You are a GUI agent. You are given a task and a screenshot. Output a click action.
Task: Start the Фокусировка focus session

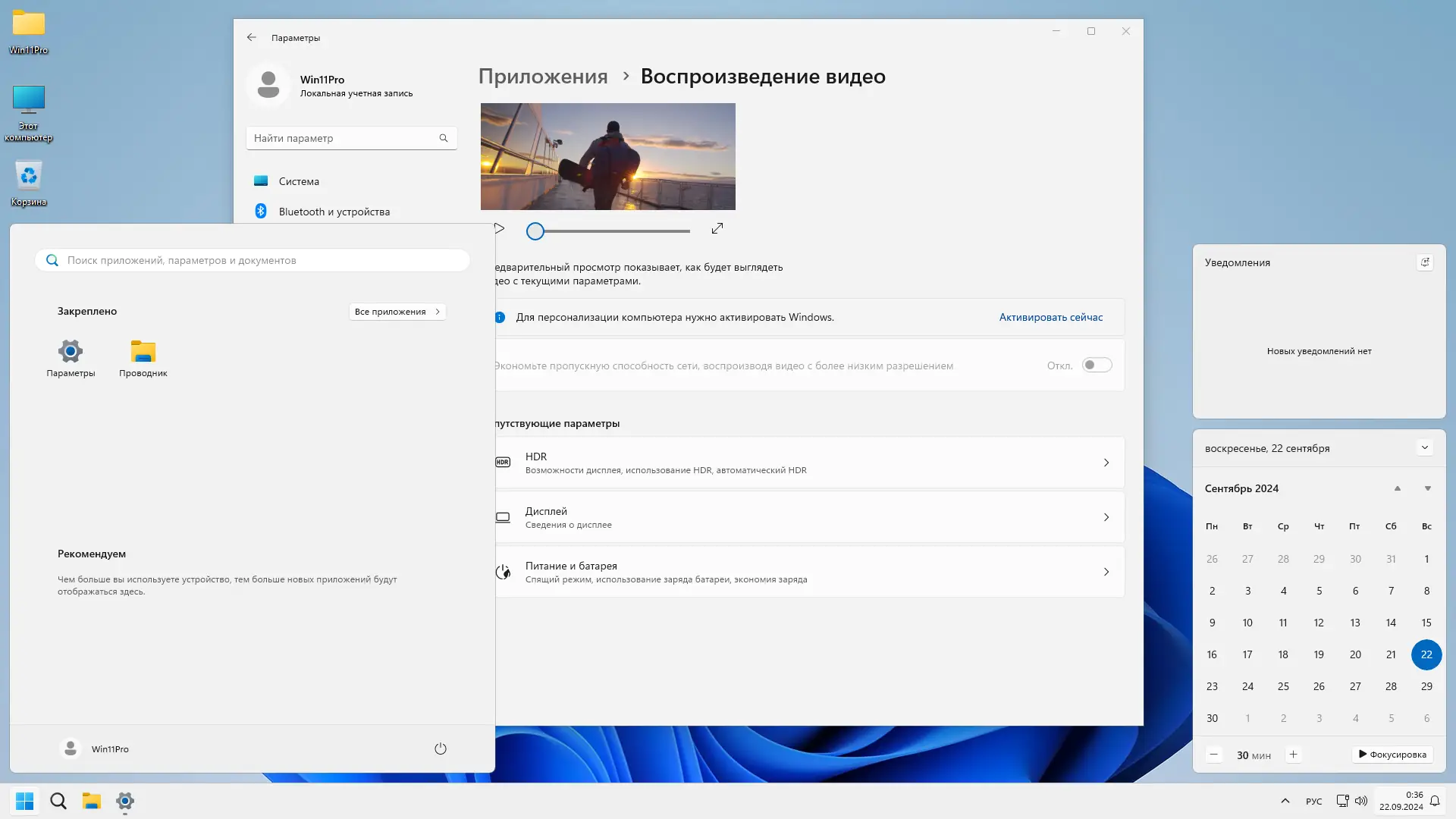pyautogui.click(x=1392, y=755)
